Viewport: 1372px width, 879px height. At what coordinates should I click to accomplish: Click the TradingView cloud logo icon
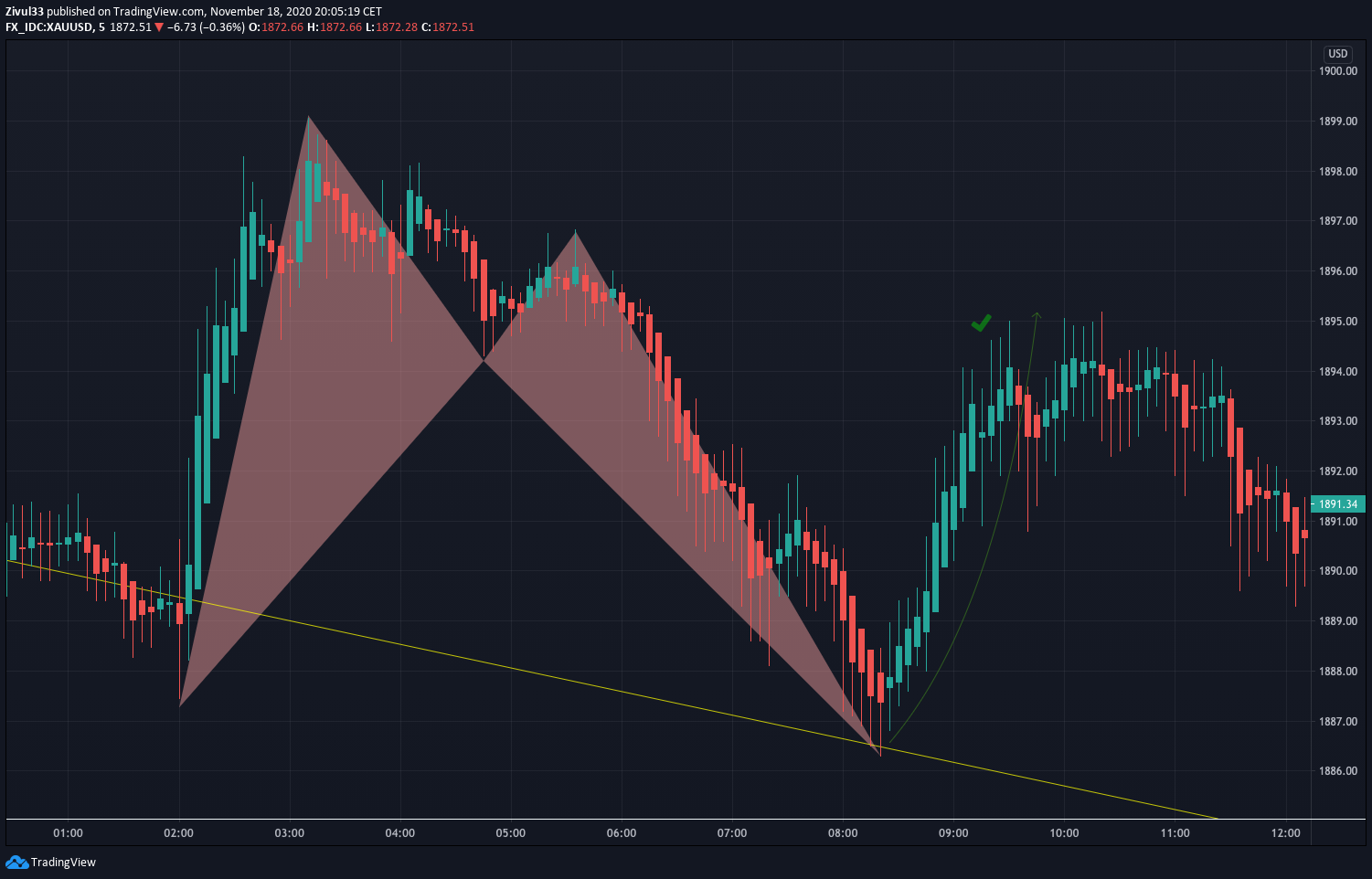click(16, 862)
